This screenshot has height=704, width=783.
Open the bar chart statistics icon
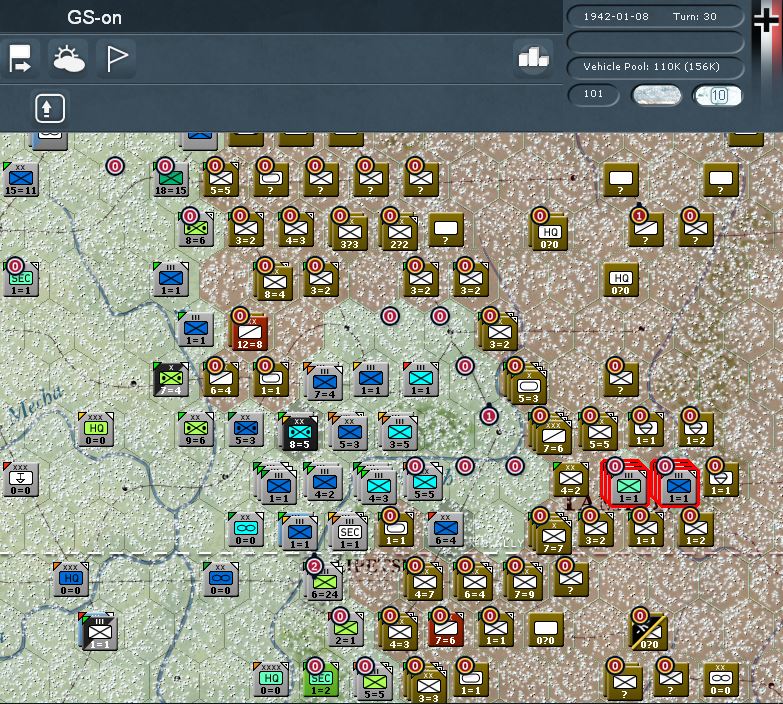click(x=533, y=57)
